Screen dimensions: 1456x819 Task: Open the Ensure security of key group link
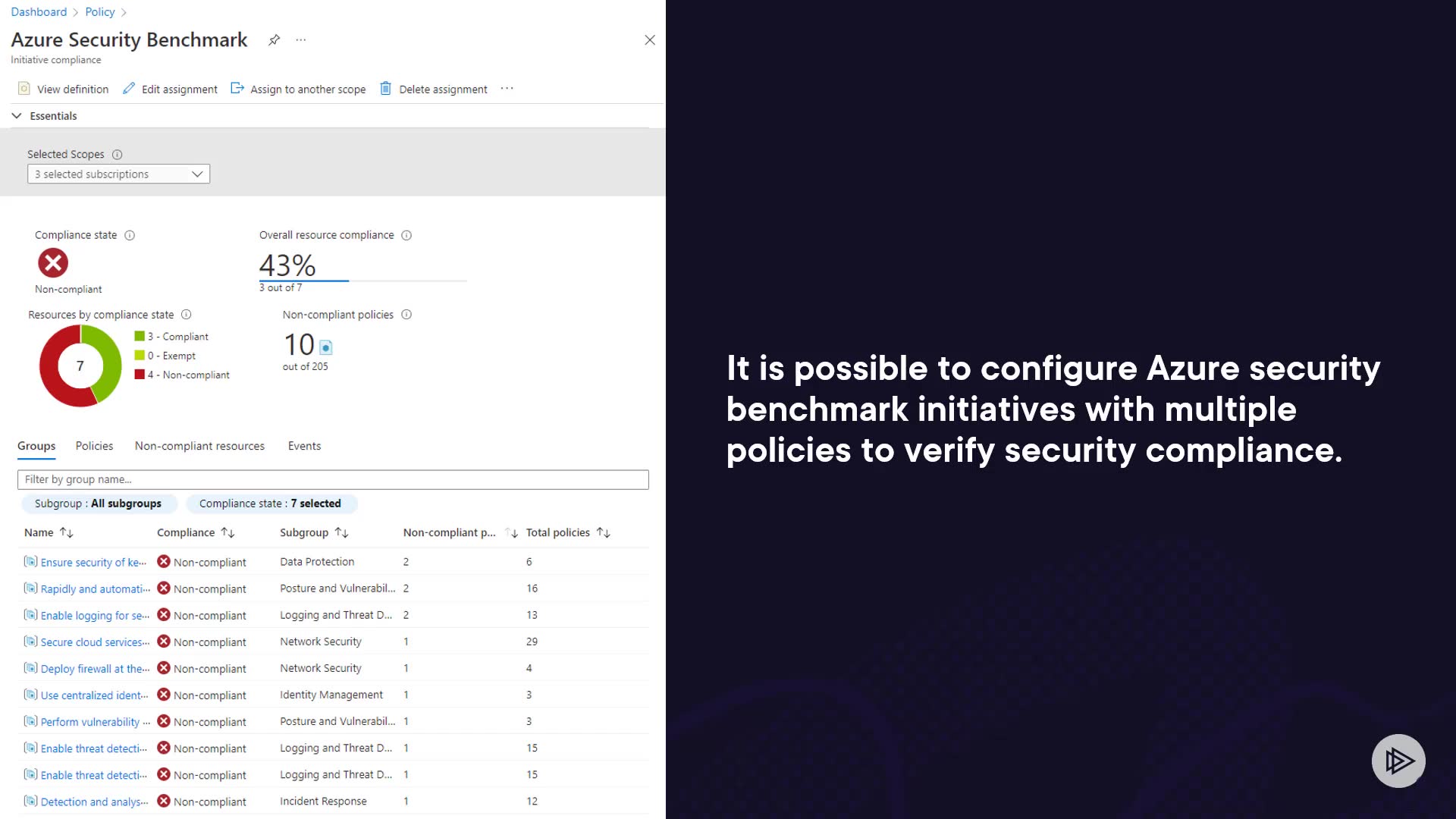[93, 562]
